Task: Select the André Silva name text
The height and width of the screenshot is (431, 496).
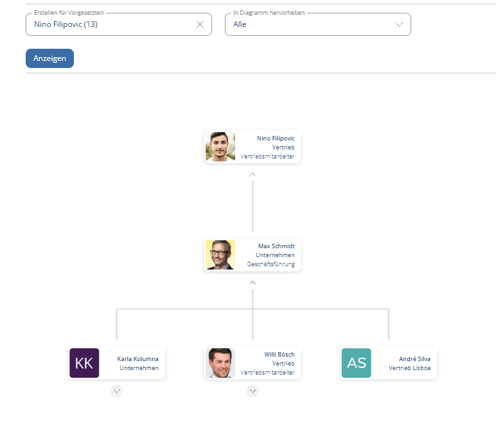Action: [415, 359]
